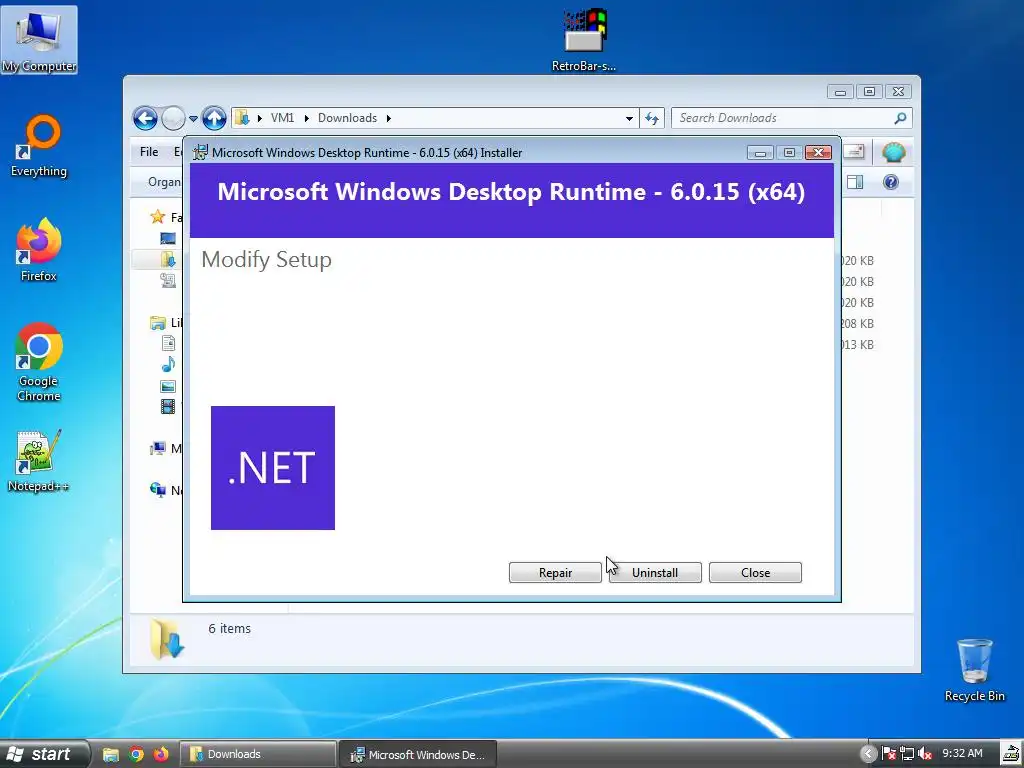Click the folder icon in the address bar
This screenshot has width=1024, height=768.
(242, 118)
